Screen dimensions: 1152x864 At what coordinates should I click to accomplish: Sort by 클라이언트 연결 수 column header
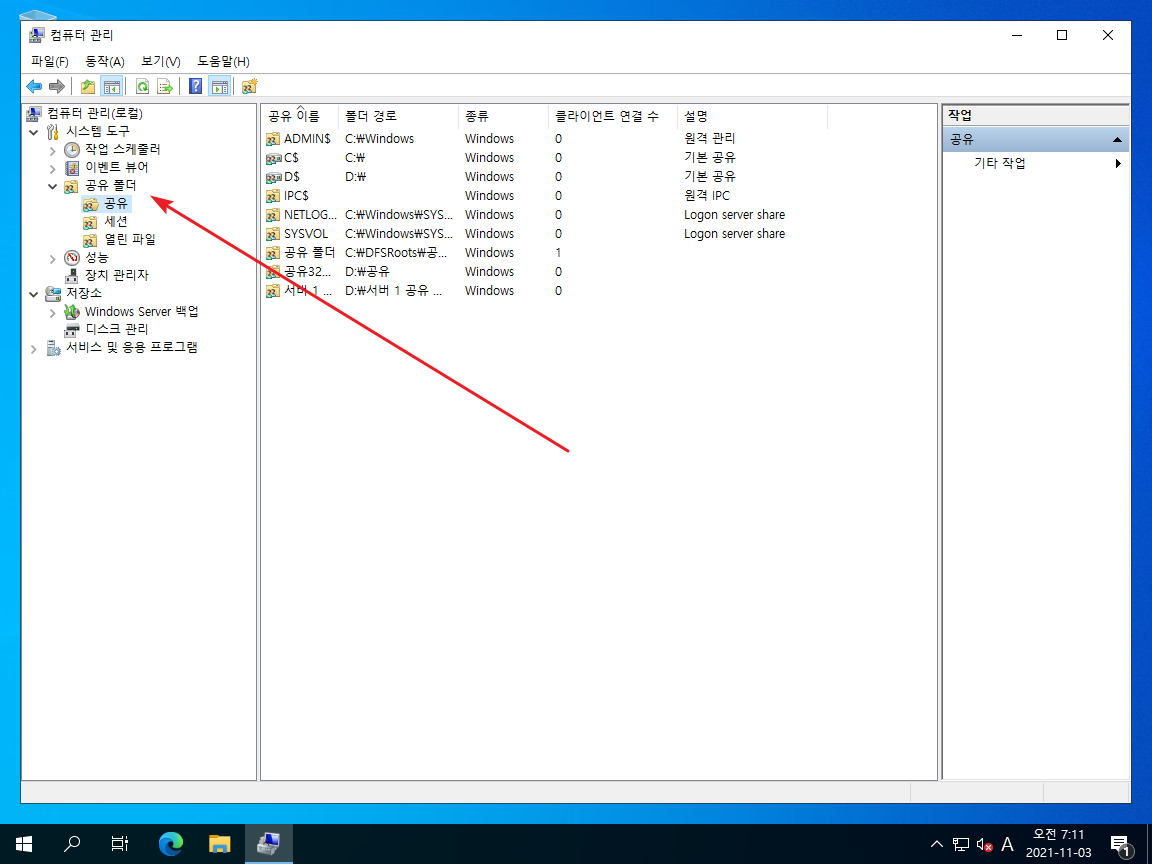point(613,116)
